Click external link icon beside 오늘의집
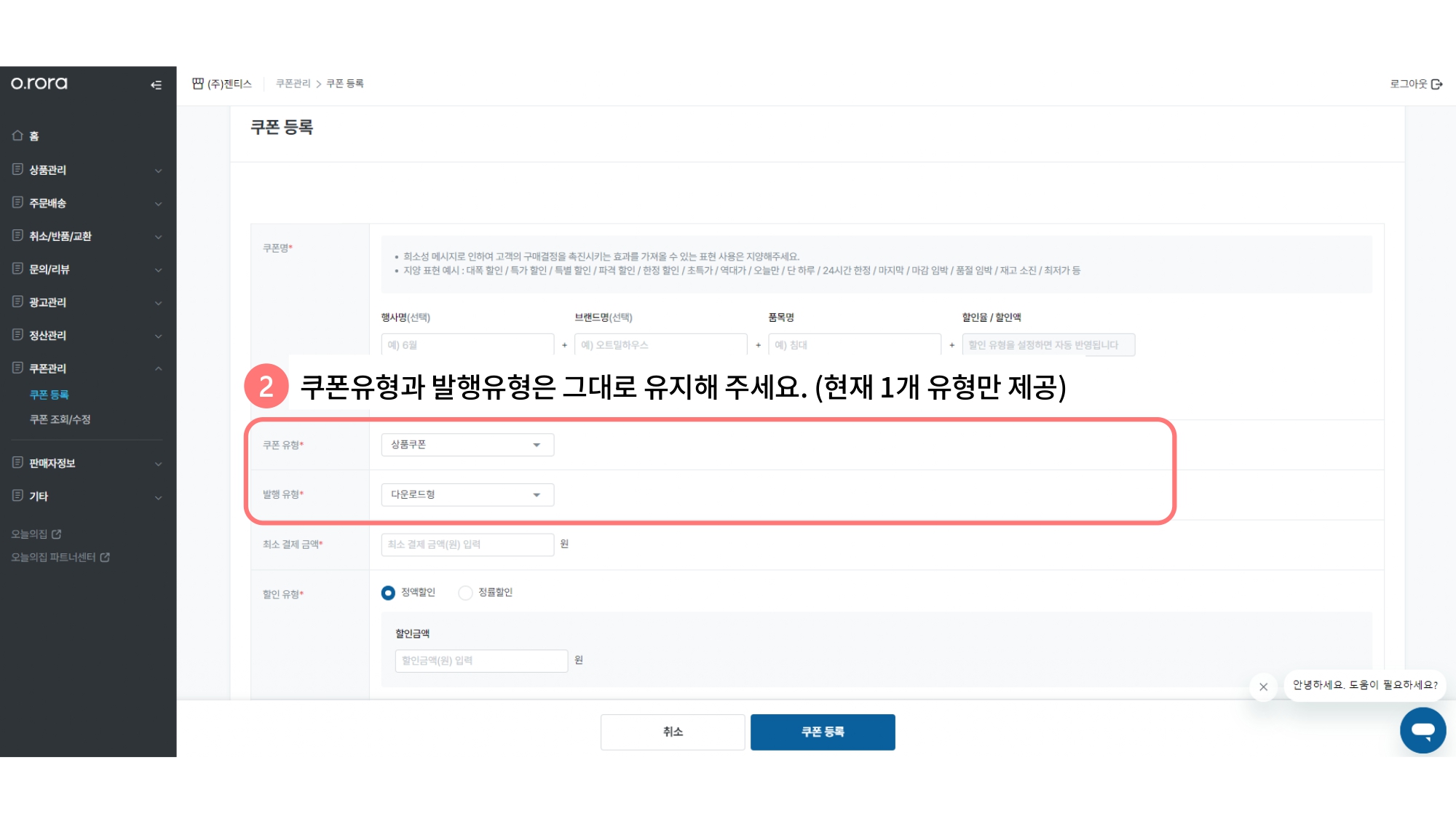This screenshot has height=819, width=1456. click(x=57, y=534)
